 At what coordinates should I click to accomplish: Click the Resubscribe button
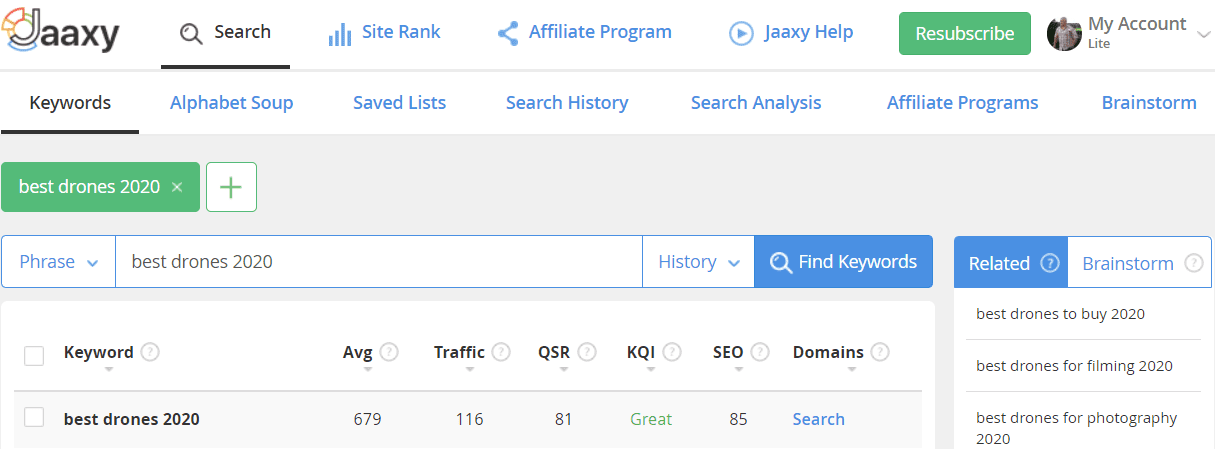964,34
